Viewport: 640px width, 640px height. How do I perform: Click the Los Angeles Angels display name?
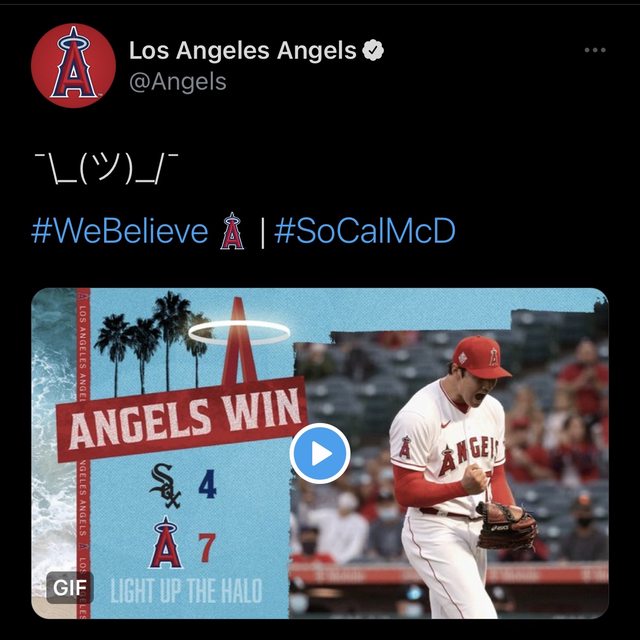click(242, 50)
